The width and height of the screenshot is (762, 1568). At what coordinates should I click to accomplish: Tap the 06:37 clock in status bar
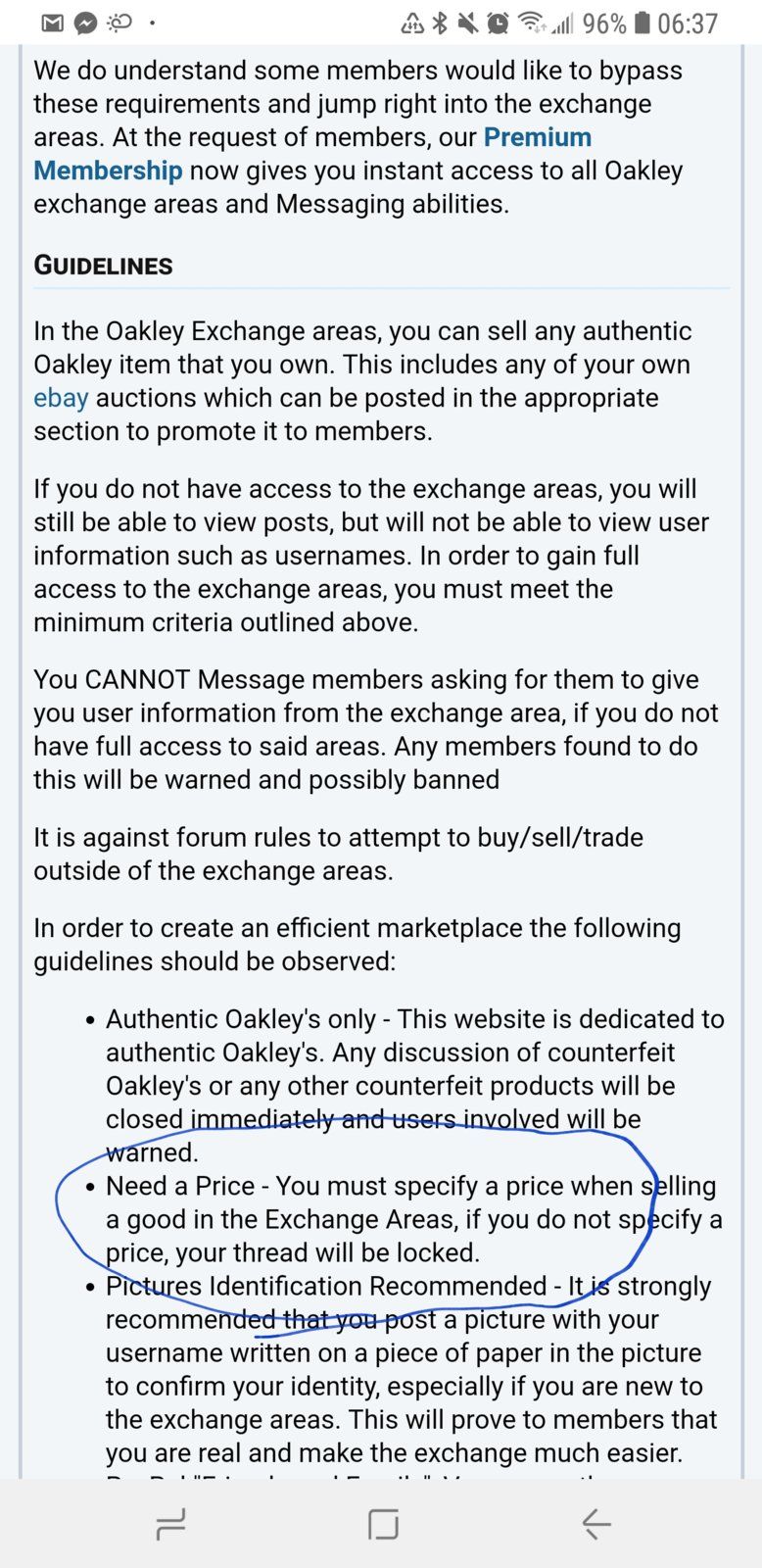pyautogui.click(x=688, y=23)
